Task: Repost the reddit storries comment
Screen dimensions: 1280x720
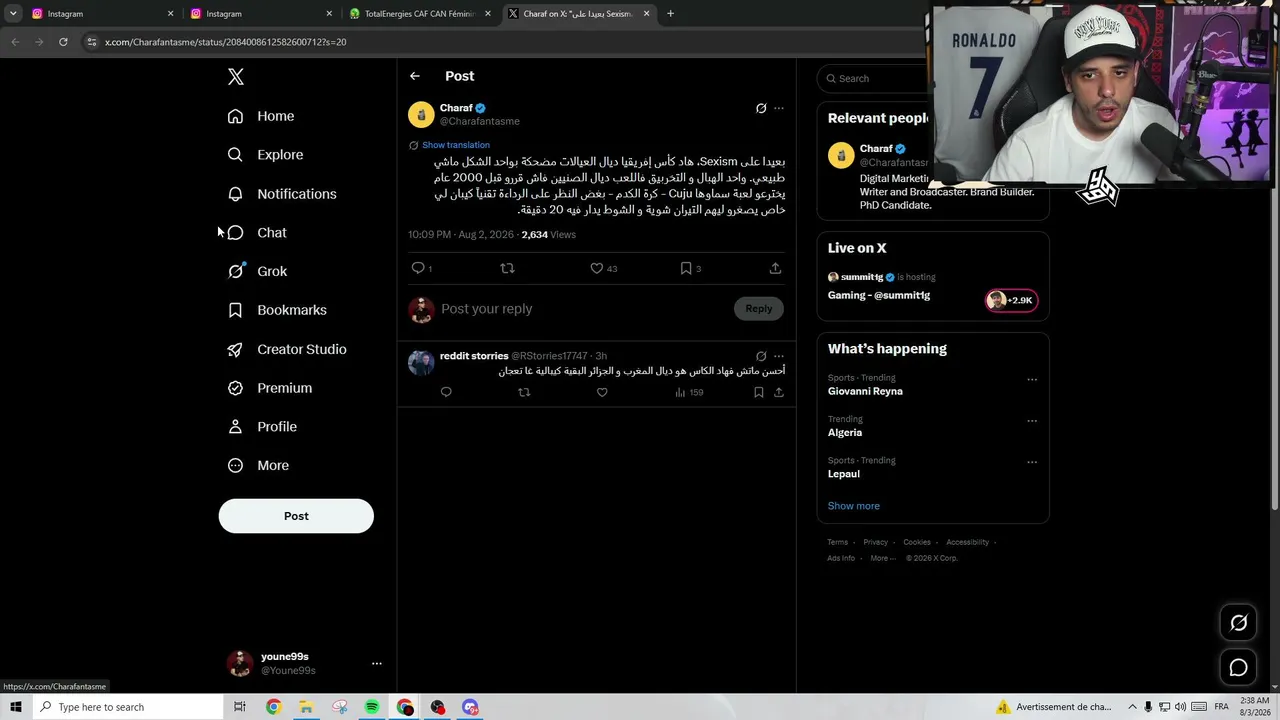Action: click(x=524, y=392)
